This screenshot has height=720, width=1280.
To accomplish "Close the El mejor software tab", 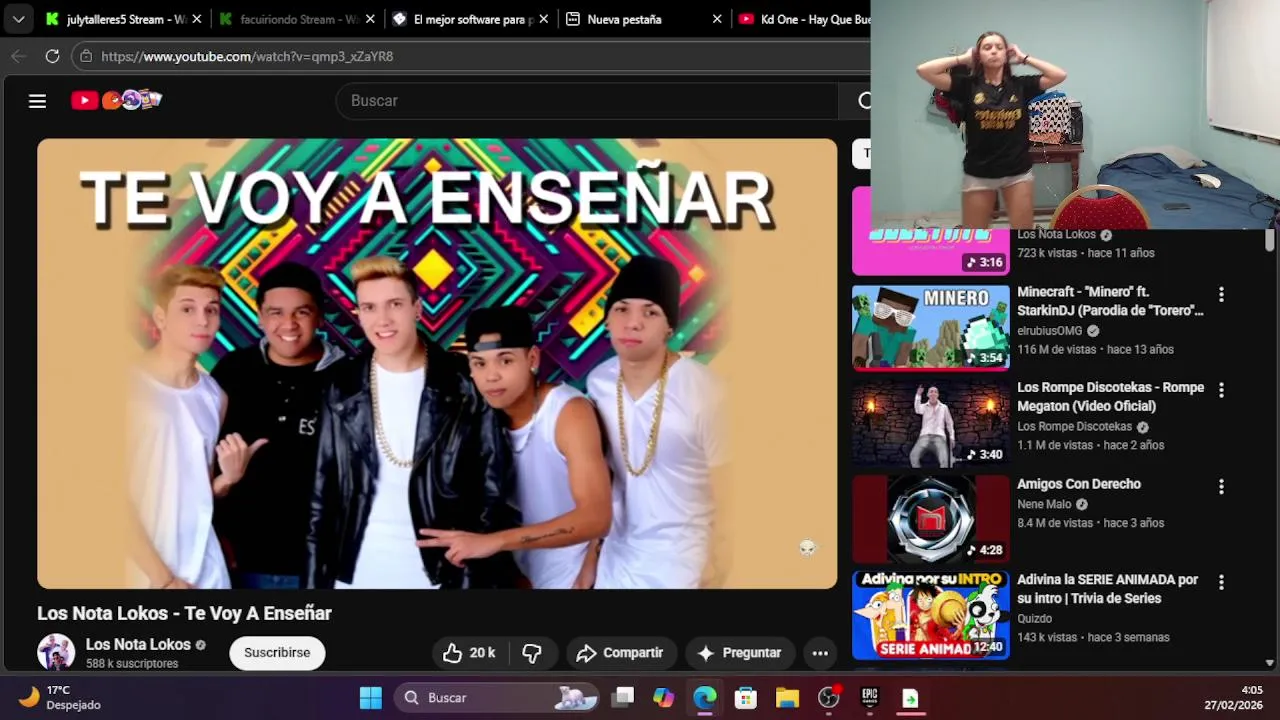I will 543,19.
